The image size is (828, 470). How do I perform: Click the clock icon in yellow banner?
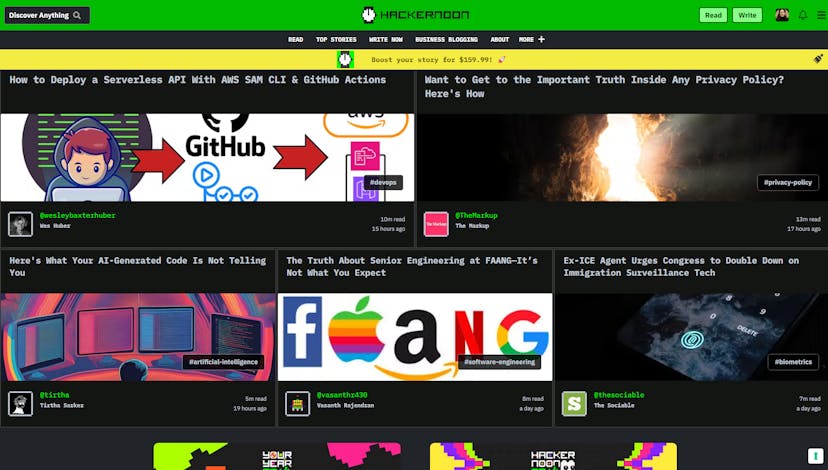(x=345, y=60)
